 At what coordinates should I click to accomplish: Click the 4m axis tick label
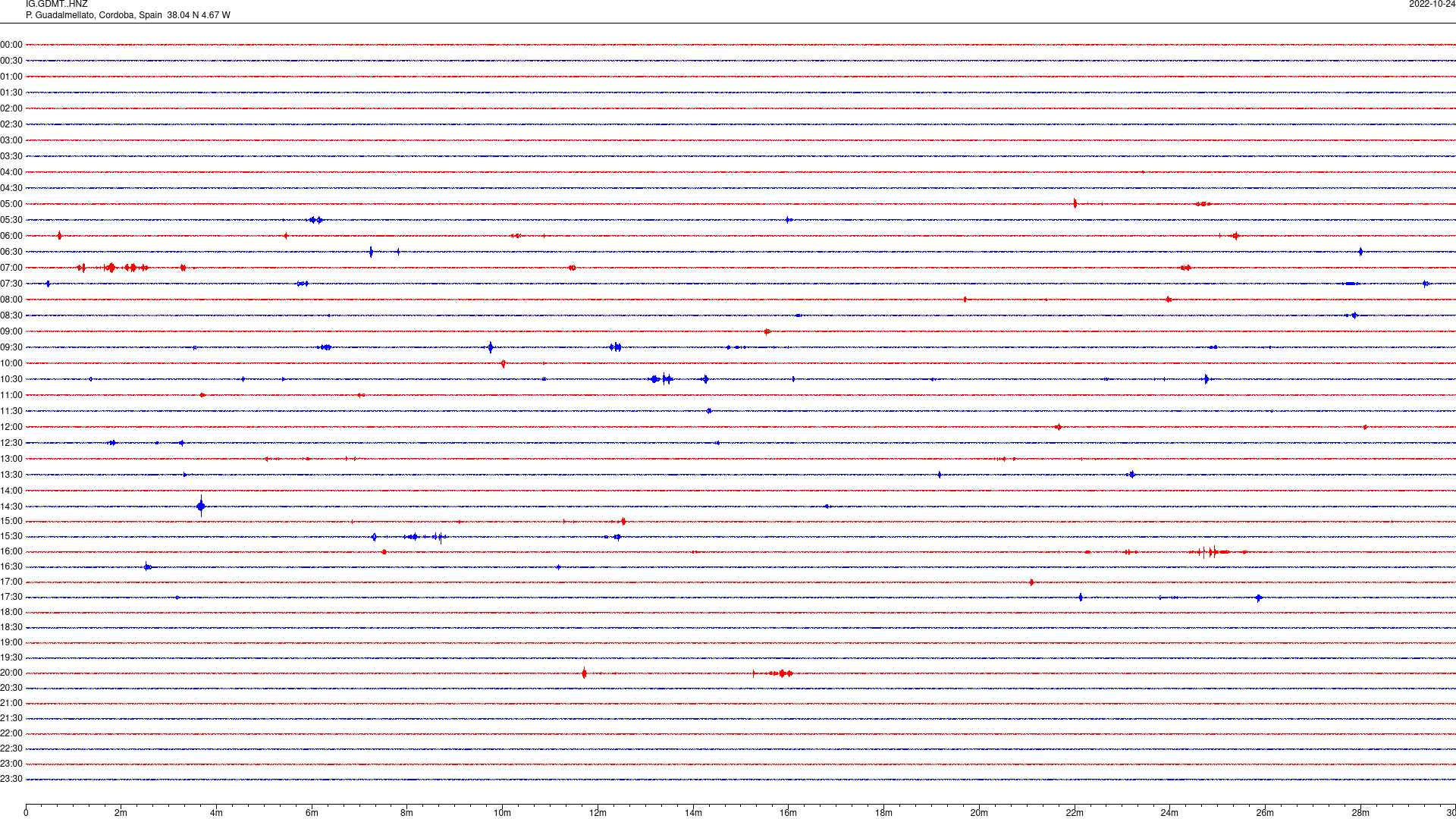[x=216, y=813]
